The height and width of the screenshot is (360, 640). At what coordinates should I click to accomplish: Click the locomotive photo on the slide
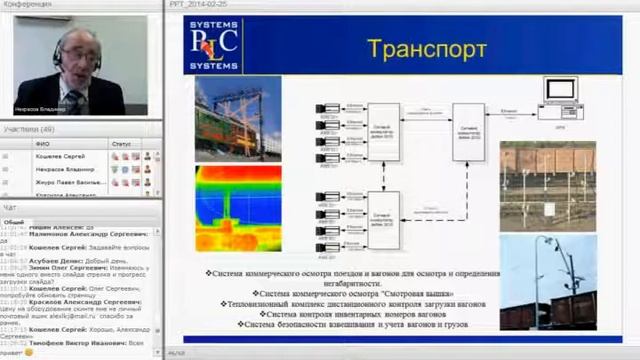pyautogui.click(x=238, y=119)
